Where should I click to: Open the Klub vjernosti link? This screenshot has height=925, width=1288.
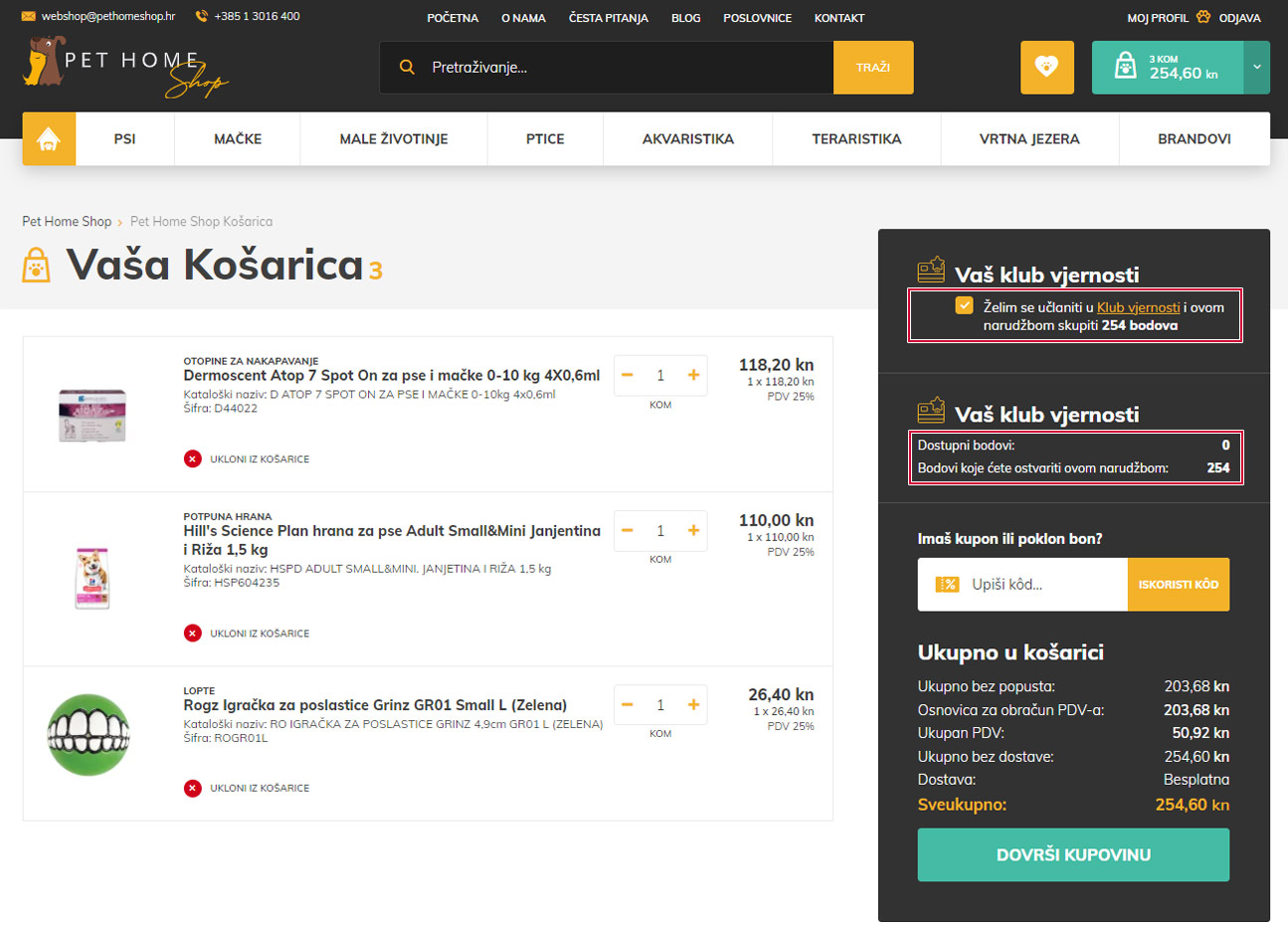1138,307
